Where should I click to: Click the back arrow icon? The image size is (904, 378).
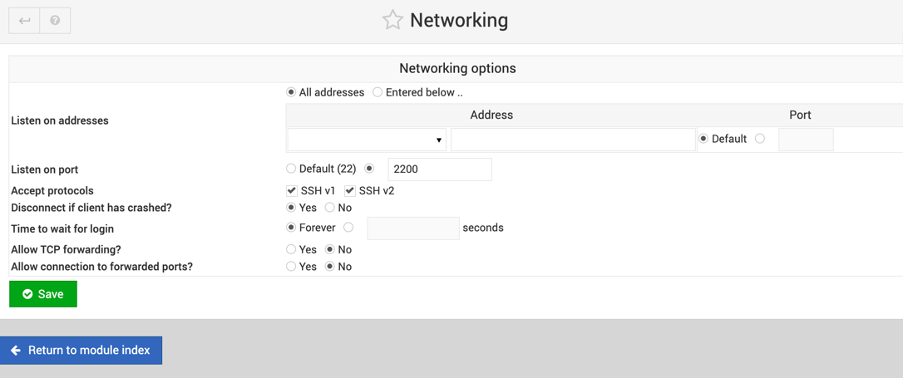24,21
